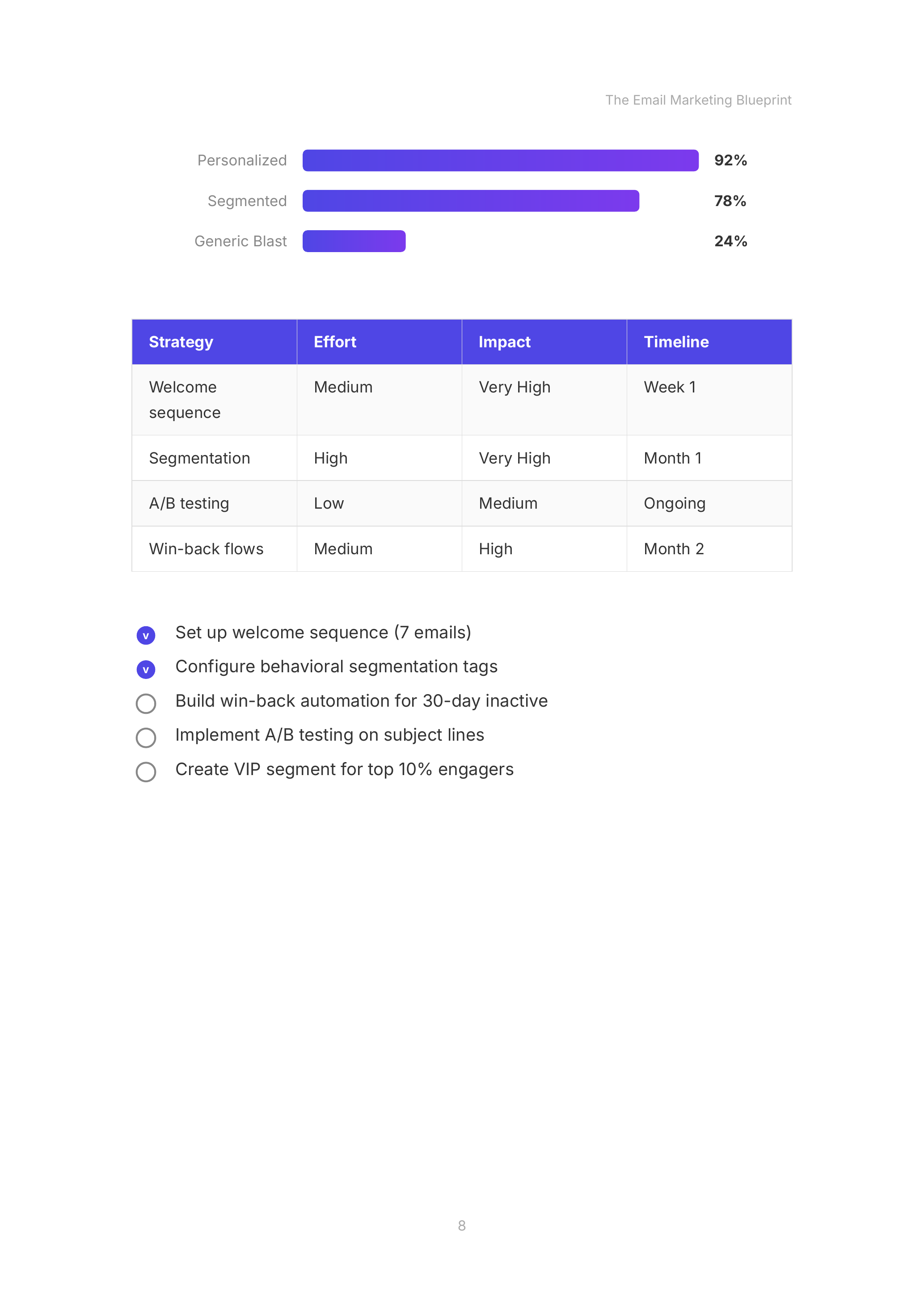This screenshot has width=924, height=1307.
Task: Select the Segmentation row strategy cell
Action: [199, 458]
